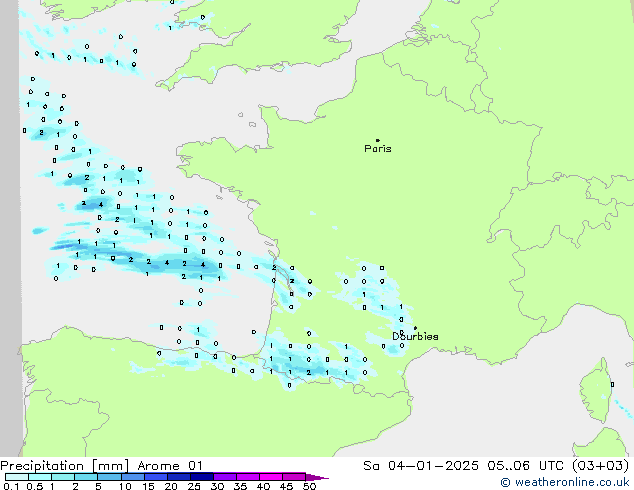Viewport: 634px width, 490px height.
Task: Click the "Arome 01" model name
Action: pyautogui.click(x=170, y=466)
